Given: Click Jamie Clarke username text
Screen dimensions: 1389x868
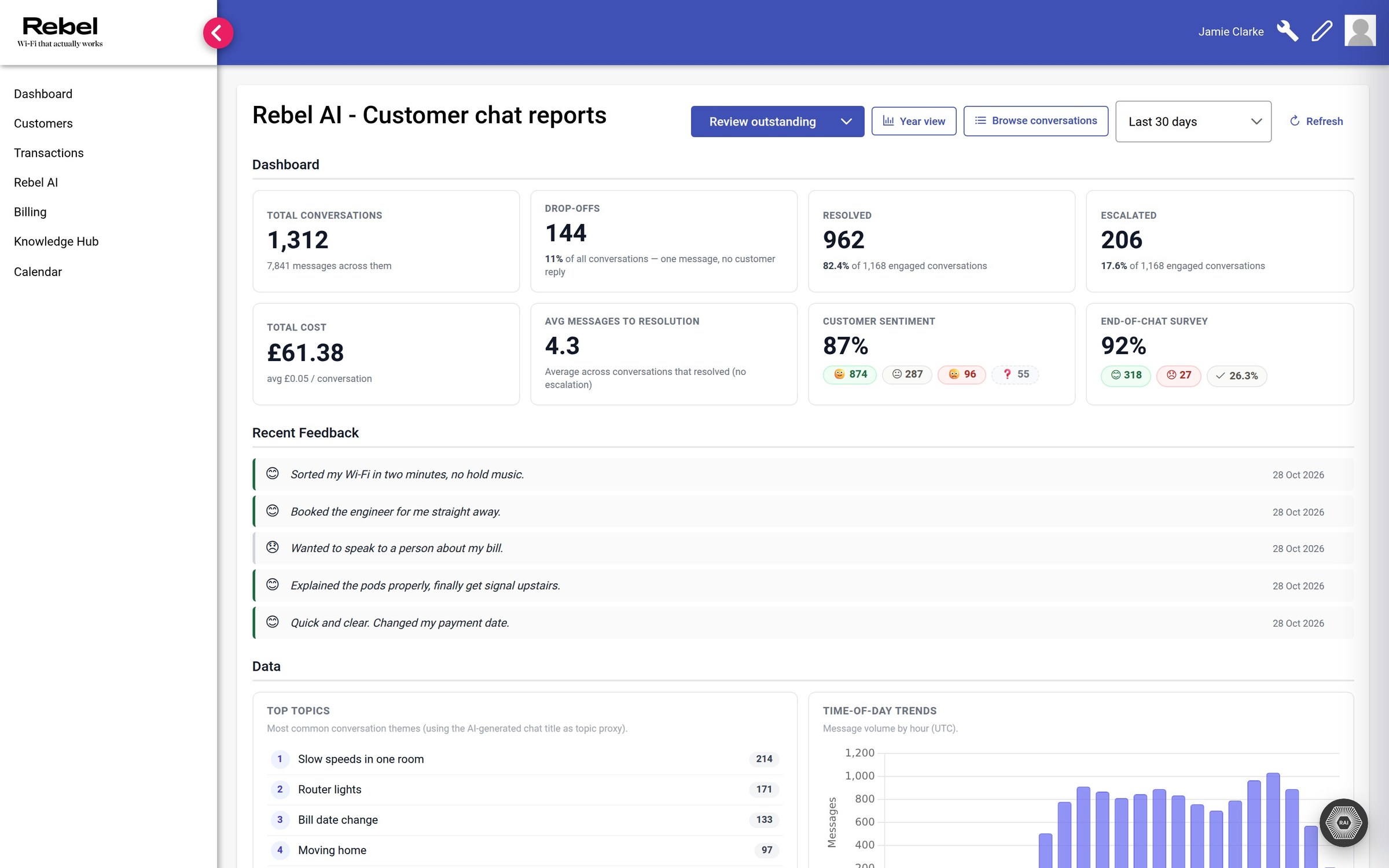Looking at the screenshot, I should pyautogui.click(x=1231, y=32).
